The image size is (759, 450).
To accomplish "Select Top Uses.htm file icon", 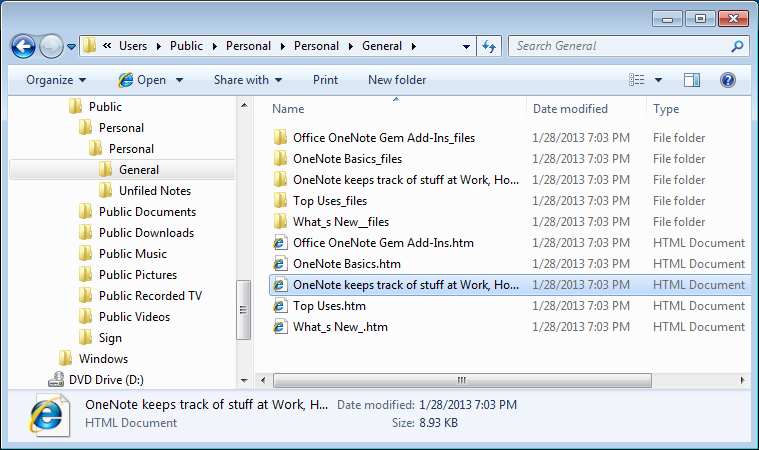I will coord(279,306).
